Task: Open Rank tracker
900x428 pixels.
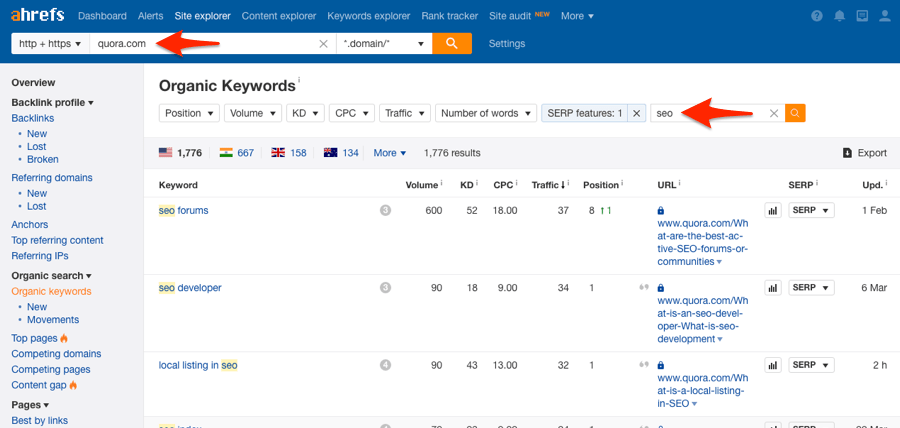Action: (x=449, y=16)
